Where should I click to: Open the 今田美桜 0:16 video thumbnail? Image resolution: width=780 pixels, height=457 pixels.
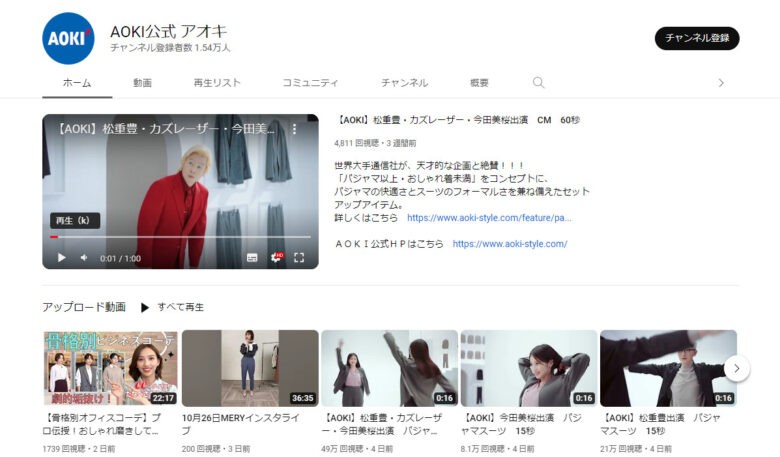tap(529, 368)
